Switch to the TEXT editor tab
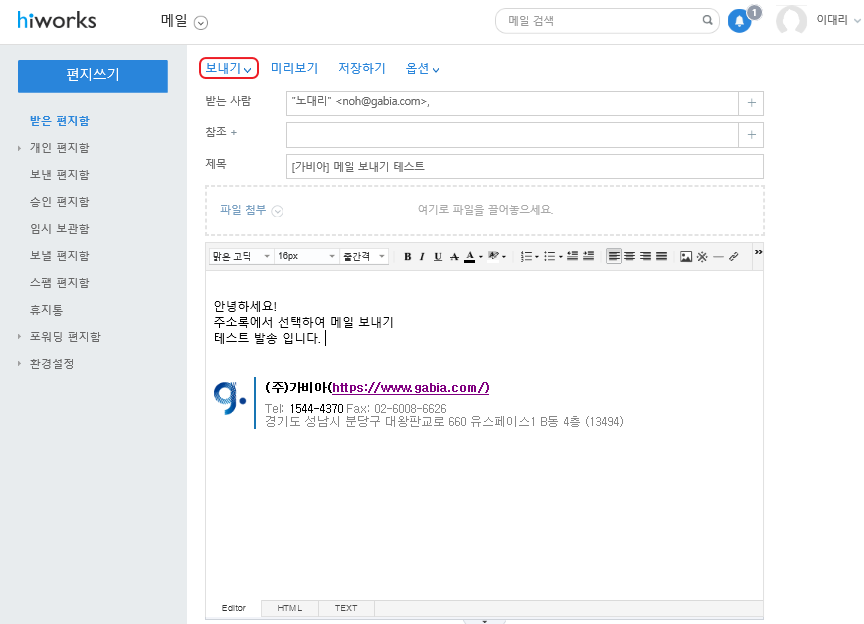864x624 pixels. click(346, 608)
